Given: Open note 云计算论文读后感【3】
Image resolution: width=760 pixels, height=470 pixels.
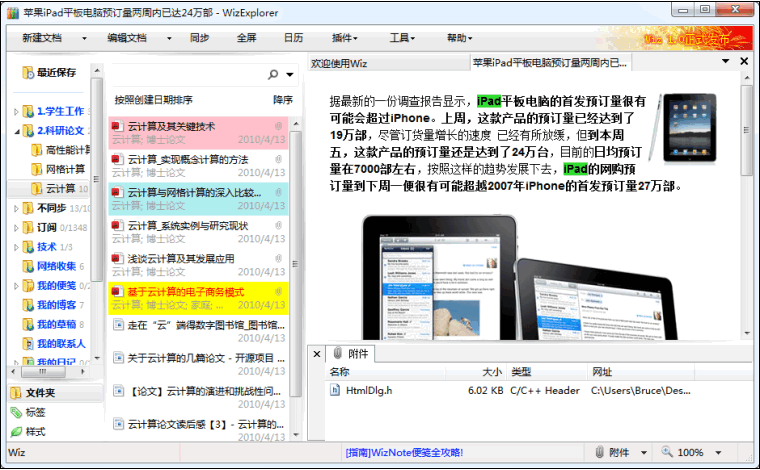Looking at the screenshot, I should [198, 430].
